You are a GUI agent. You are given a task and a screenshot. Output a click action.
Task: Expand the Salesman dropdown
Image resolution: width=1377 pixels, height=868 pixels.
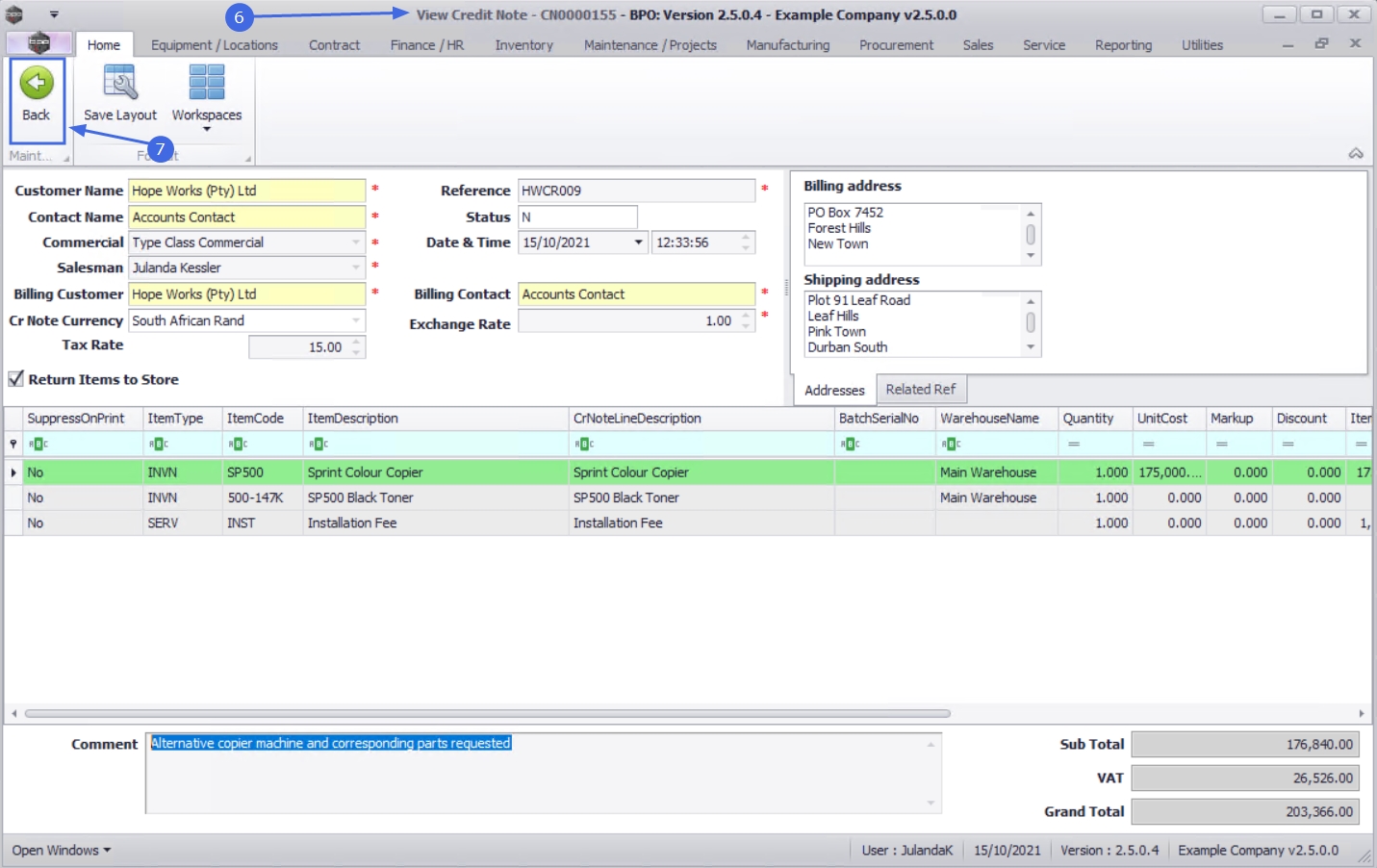[x=356, y=268]
